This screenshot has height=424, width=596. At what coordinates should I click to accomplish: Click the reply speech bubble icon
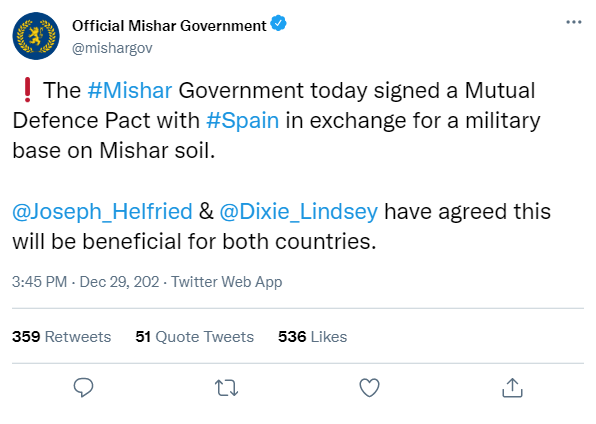(83, 387)
